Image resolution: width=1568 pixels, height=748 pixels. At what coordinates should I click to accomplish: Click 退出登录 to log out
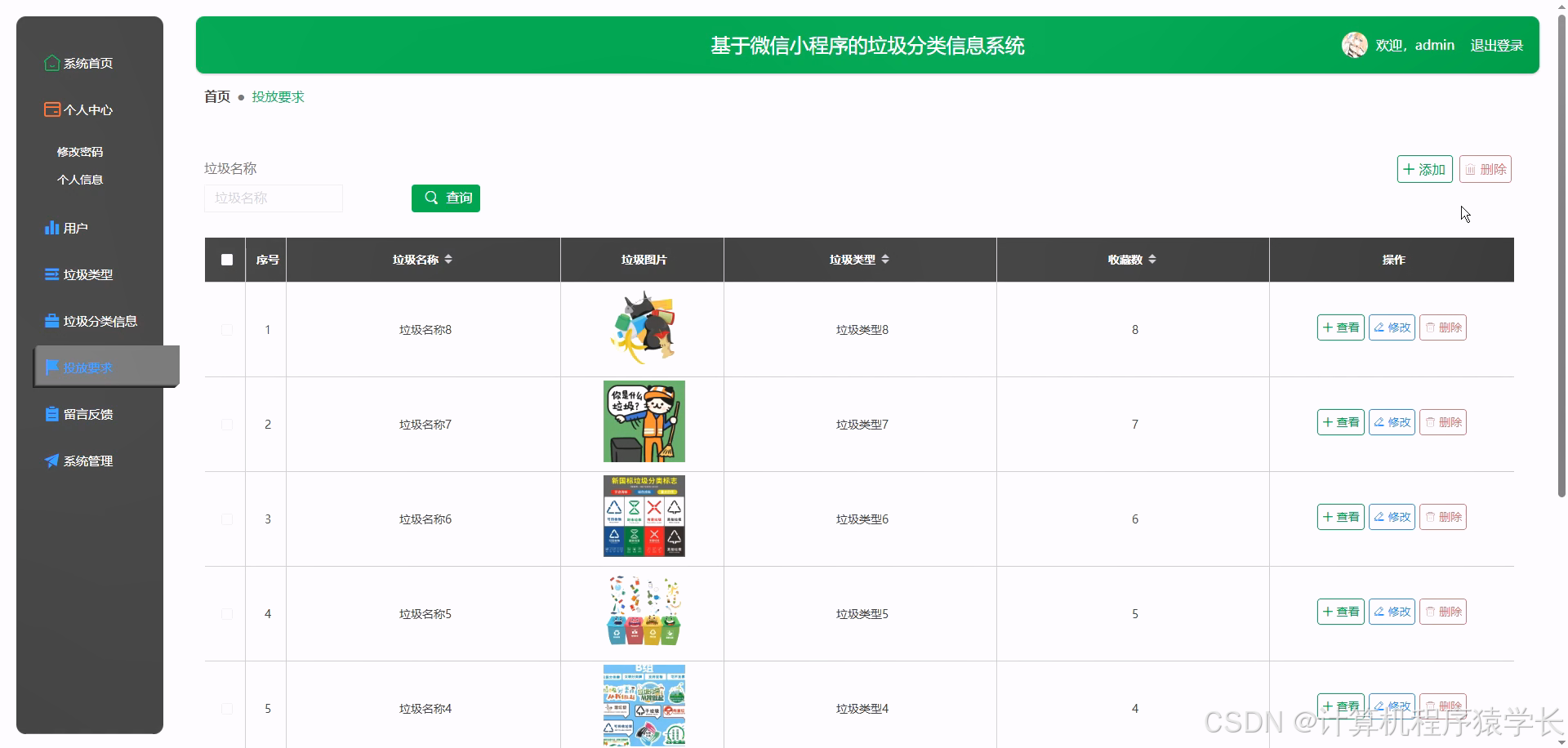click(1497, 45)
